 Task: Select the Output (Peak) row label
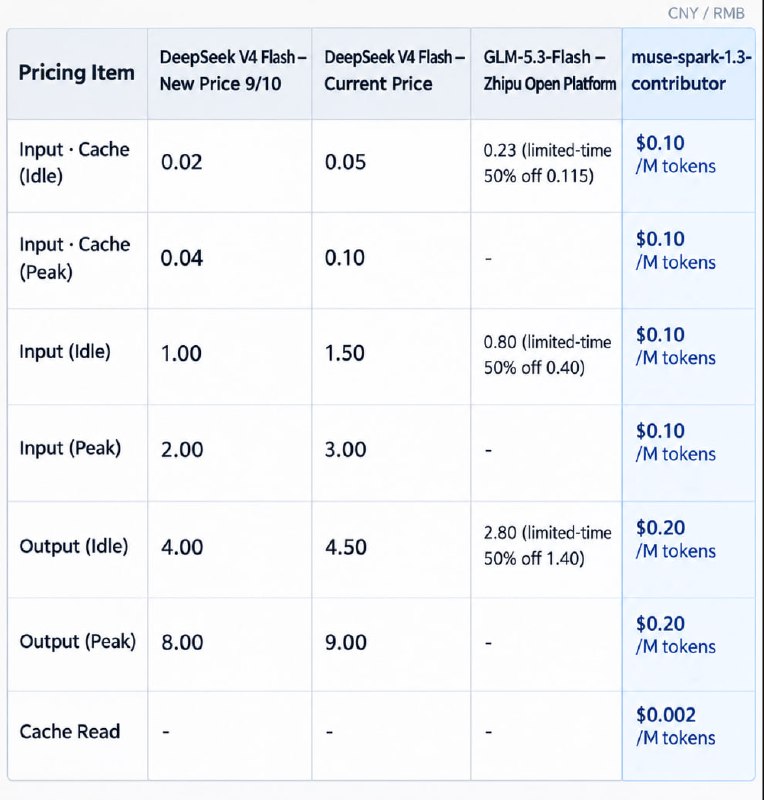[78, 642]
